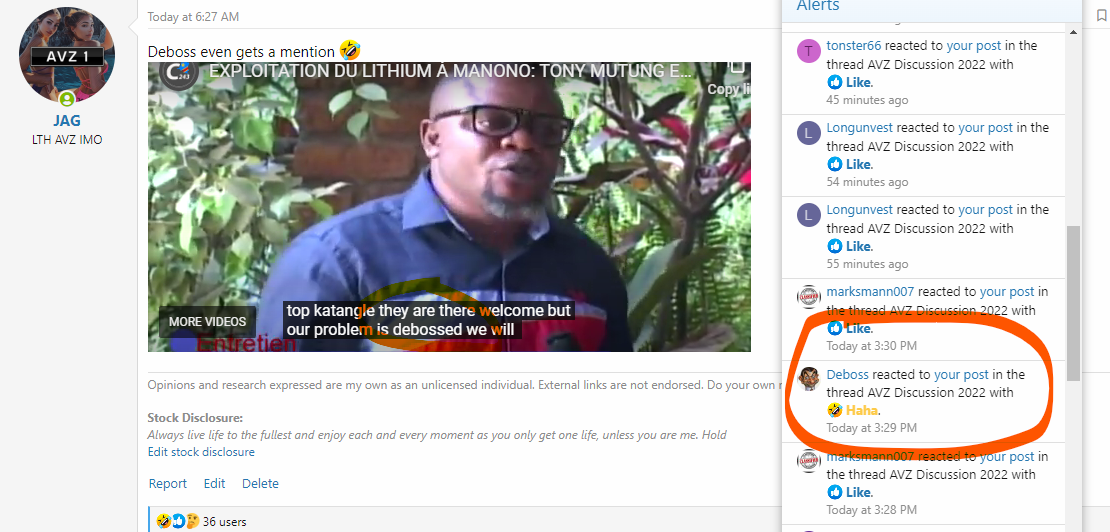Click the MORE VIDEOS button
1110x532 pixels.
(x=207, y=322)
